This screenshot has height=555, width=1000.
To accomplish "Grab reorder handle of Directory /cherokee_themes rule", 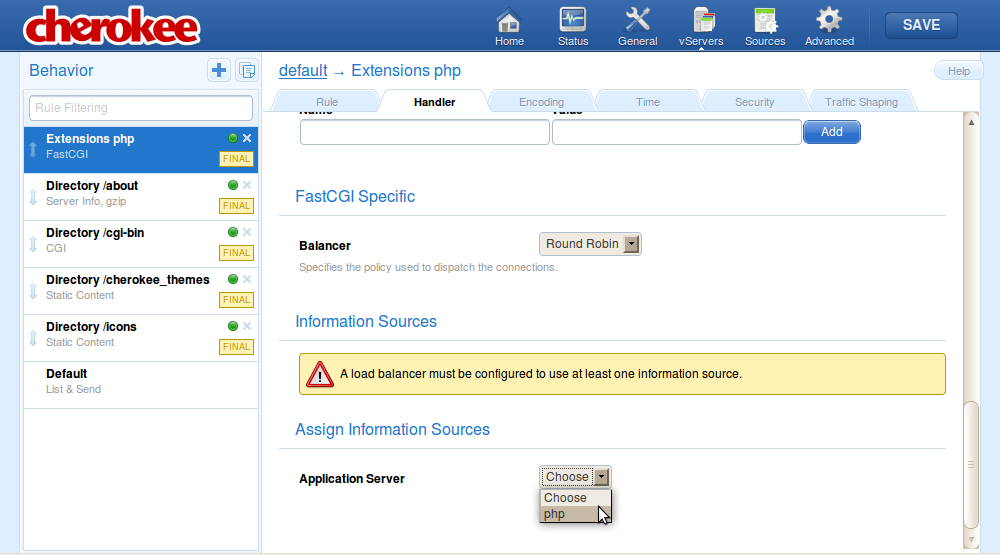I will (x=33, y=291).
